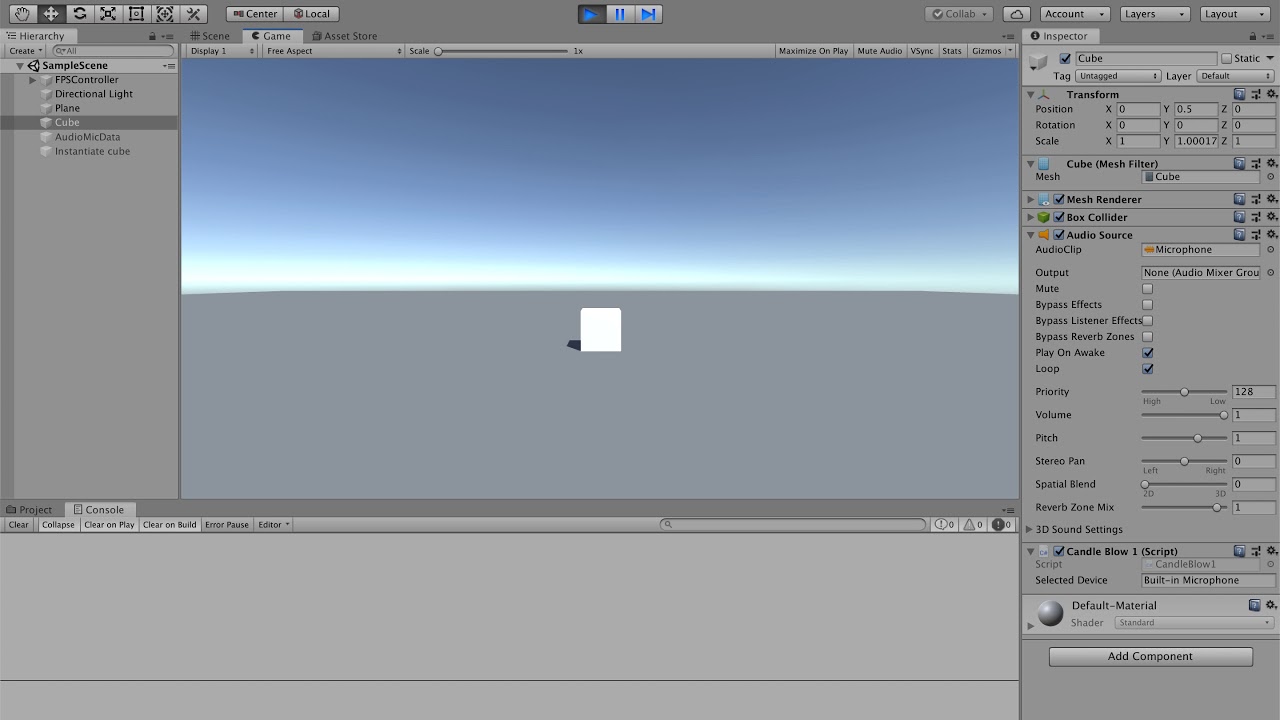Open Candle Blow 1 script help icon
The image size is (1280, 720).
click(x=1240, y=551)
